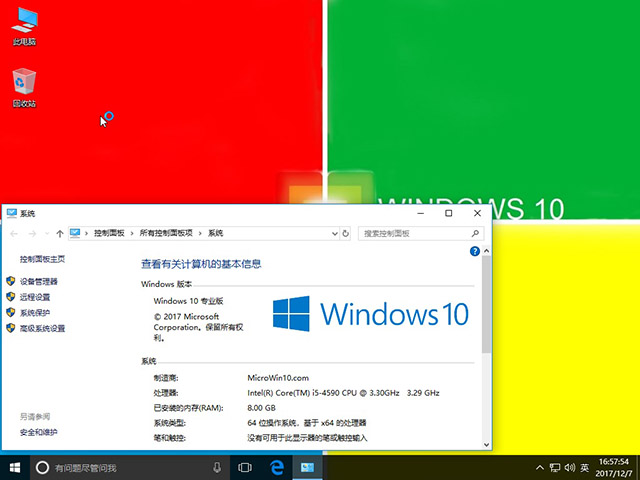This screenshot has width=640, height=480.
Task: Open 控制面板主页 link
Action: pos(42,259)
